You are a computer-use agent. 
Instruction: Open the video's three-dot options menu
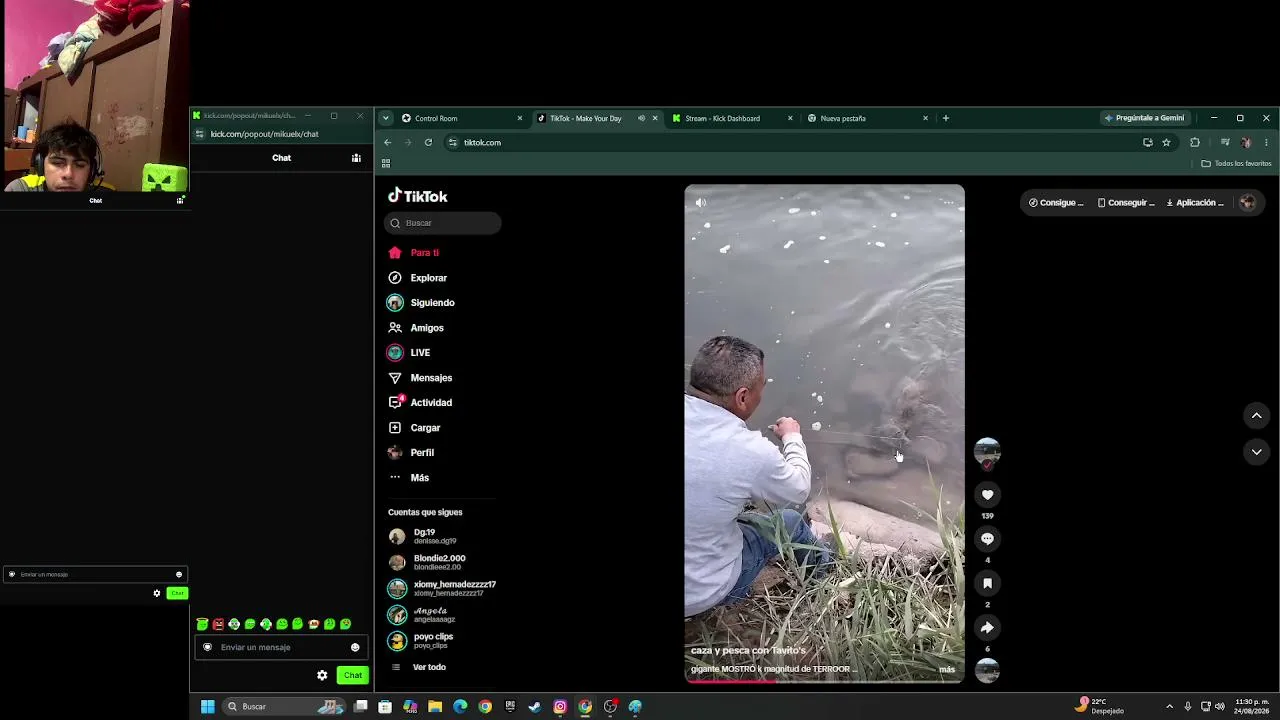pos(948,202)
